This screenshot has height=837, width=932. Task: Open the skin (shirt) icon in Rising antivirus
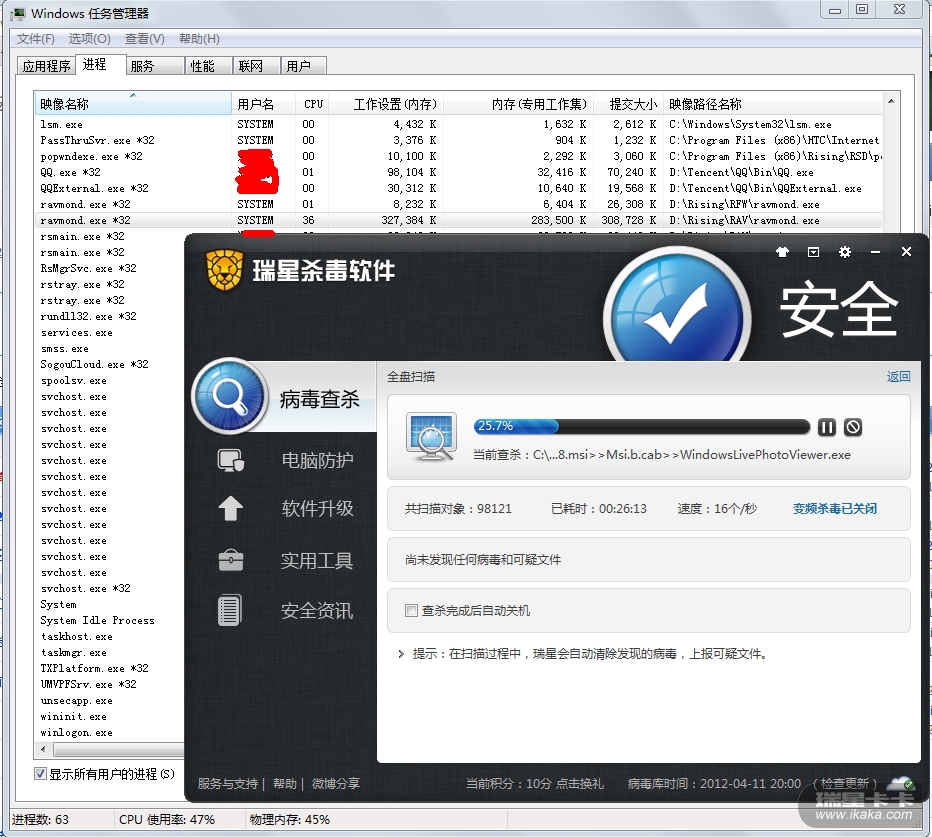pyautogui.click(x=782, y=252)
